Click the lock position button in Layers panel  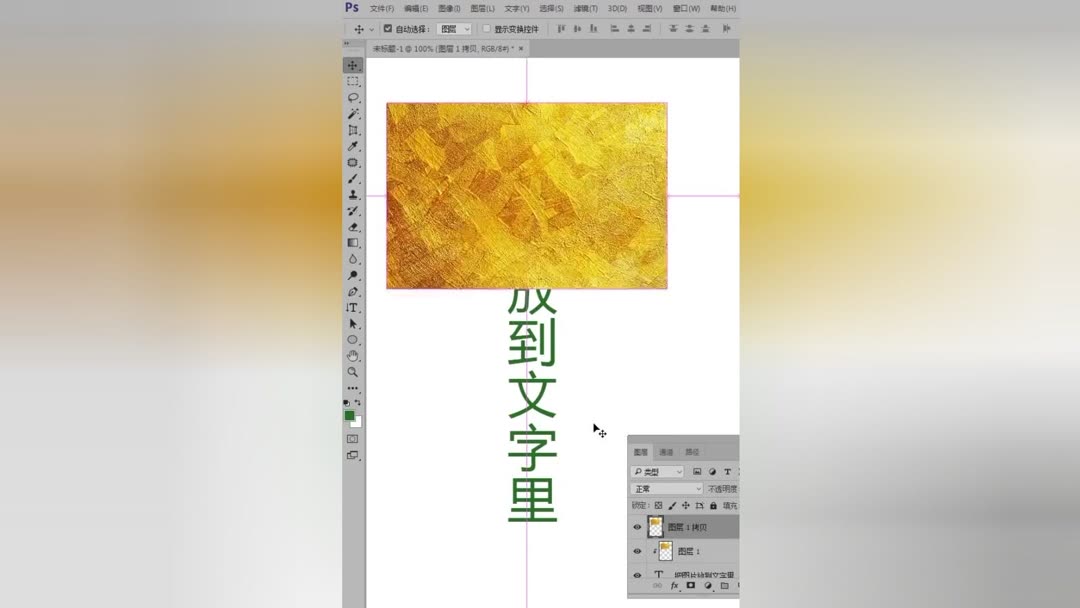pyautogui.click(x=684, y=504)
